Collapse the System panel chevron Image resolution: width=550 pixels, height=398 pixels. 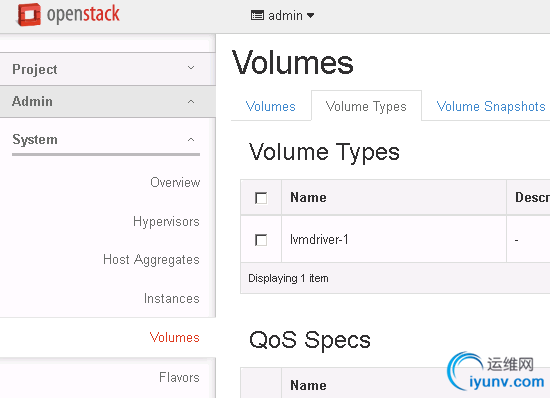(x=191, y=140)
